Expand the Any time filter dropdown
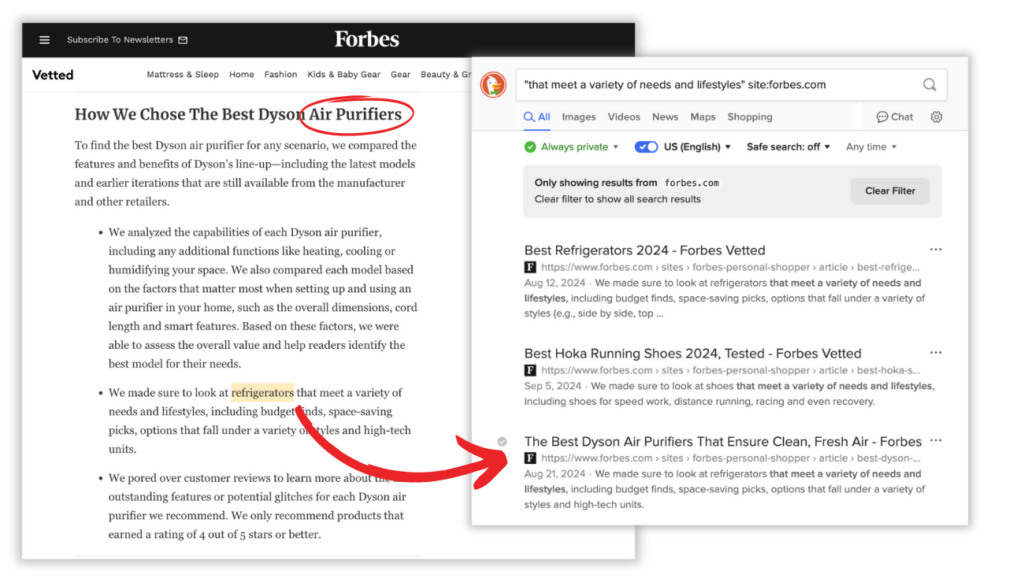Screen dimensions: 1024x582 click(870, 146)
